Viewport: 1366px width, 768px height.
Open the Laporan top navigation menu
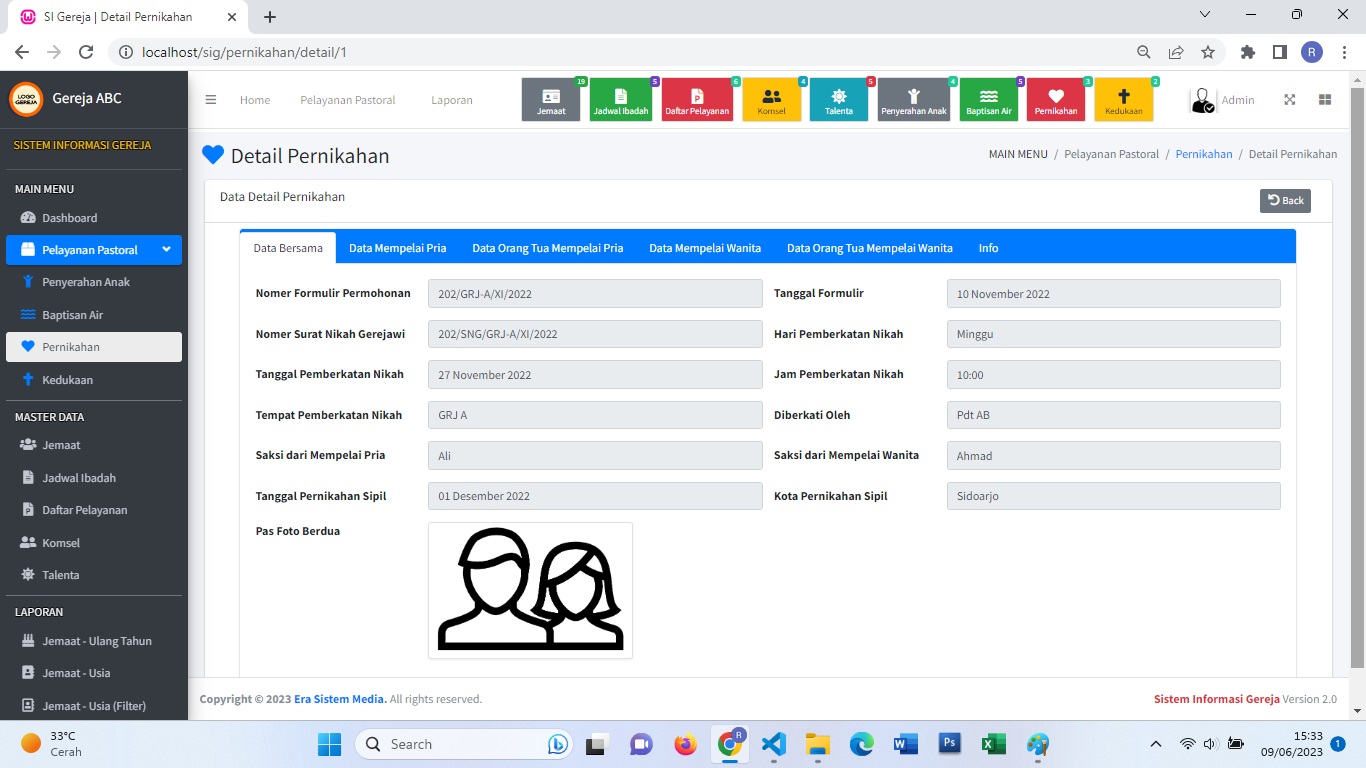click(x=452, y=100)
